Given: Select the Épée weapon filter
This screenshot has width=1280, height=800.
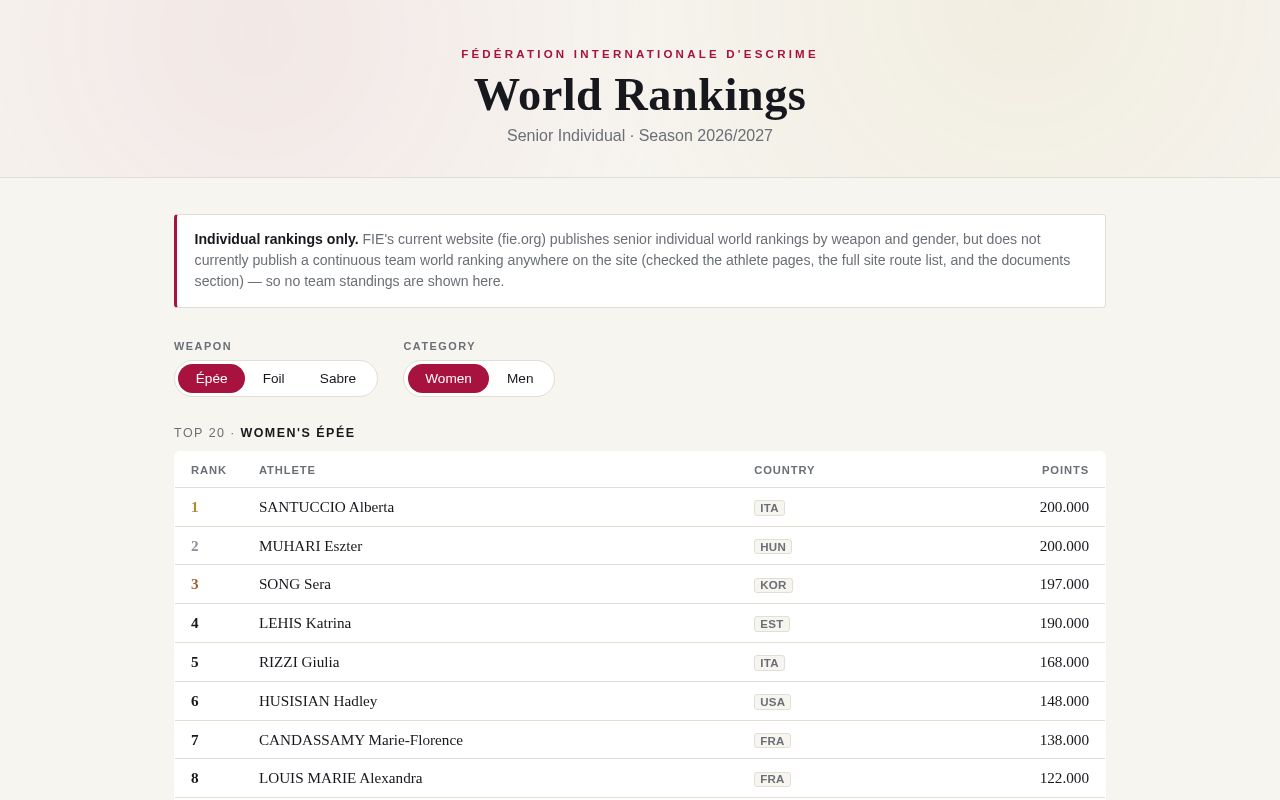Looking at the screenshot, I should 211,378.
